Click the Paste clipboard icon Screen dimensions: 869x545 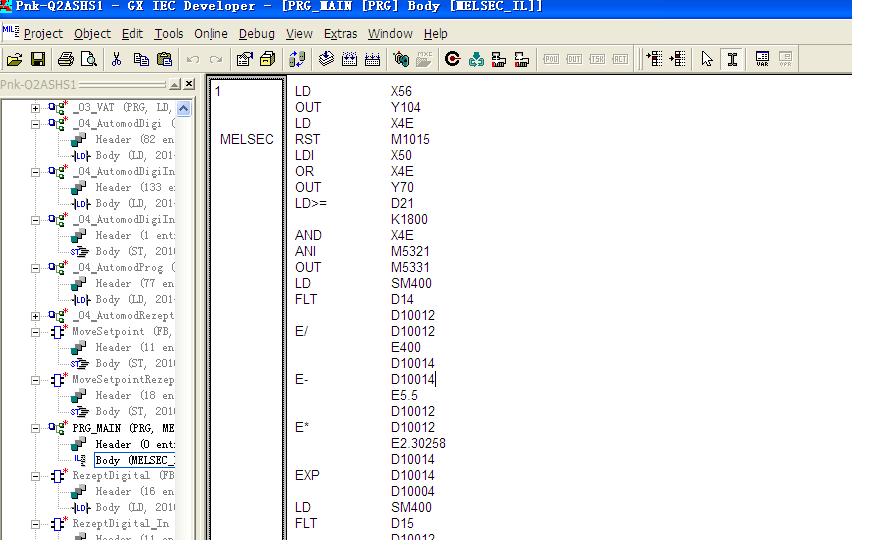point(163,60)
